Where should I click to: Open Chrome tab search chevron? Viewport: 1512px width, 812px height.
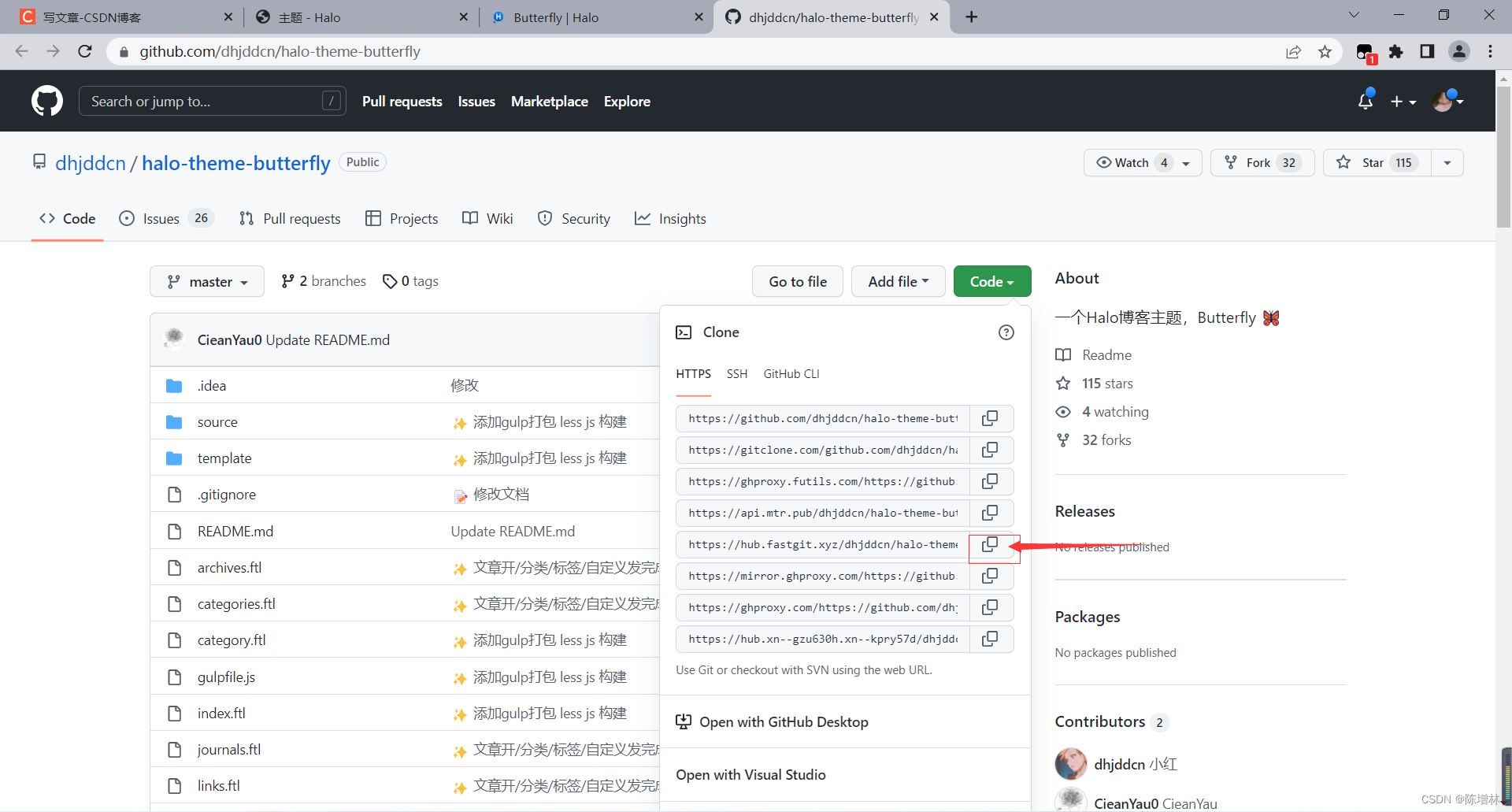tap(1354, 15)
